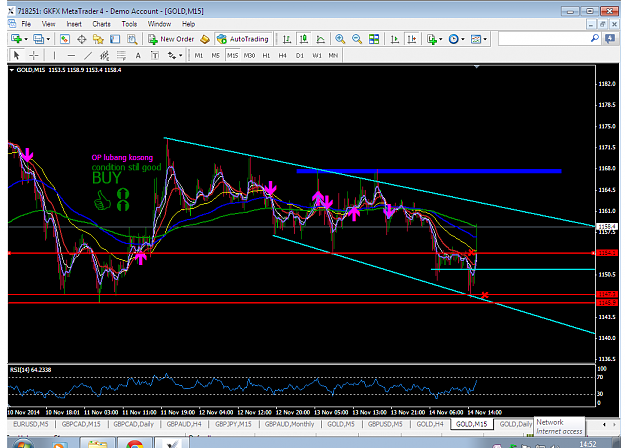Select the blue resistance rectangle on chart
Viewport: 625px width, 448px height.
(x=429, y=171)
